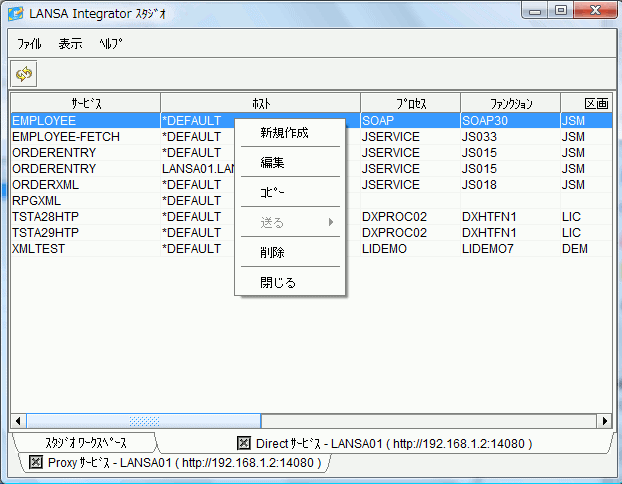Image resolution: width=622 pixels, height=484 pixels.
Task: Click the LIC cell in TSTA28HTP row
Action: 587,217
